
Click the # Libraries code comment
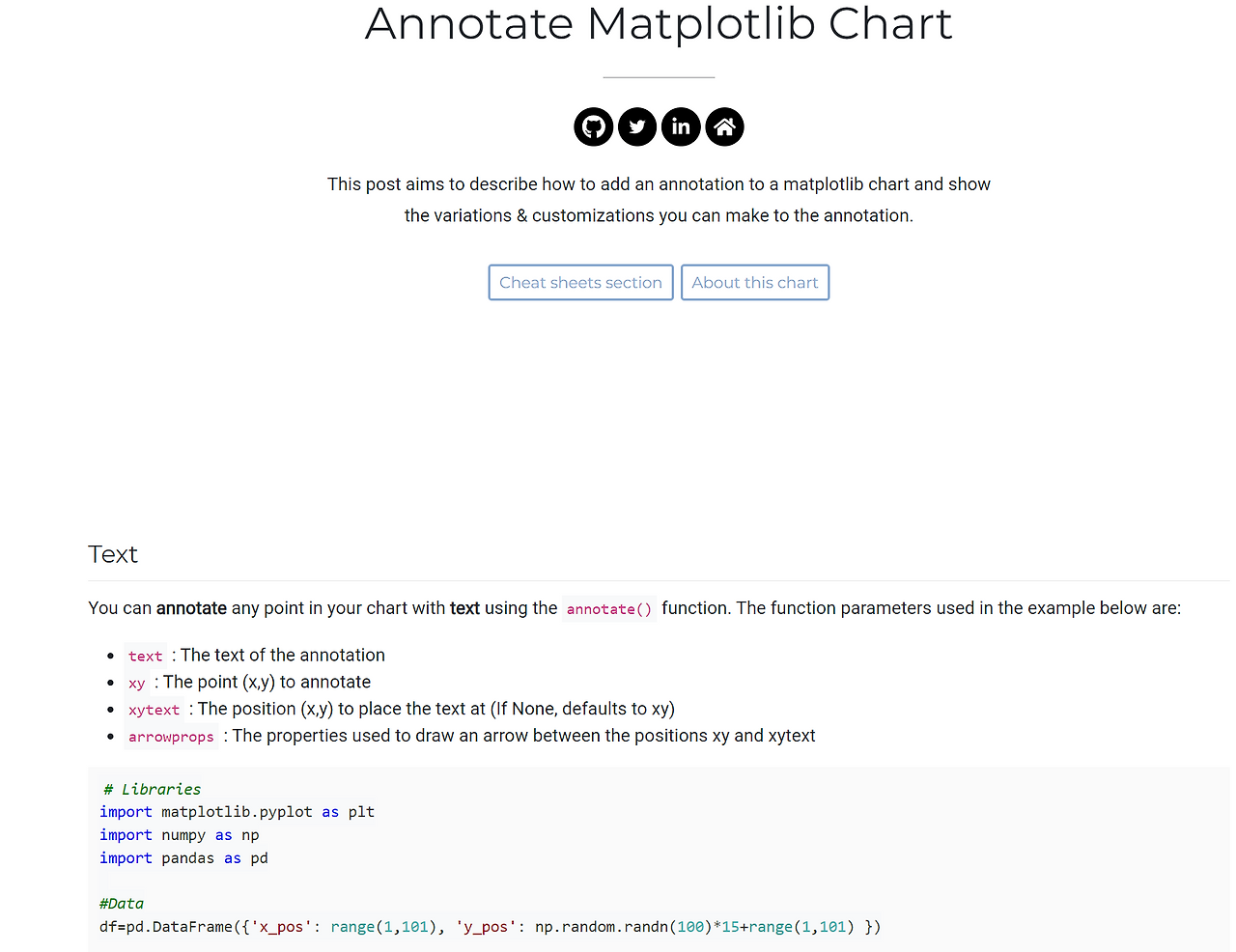point(153,790)
